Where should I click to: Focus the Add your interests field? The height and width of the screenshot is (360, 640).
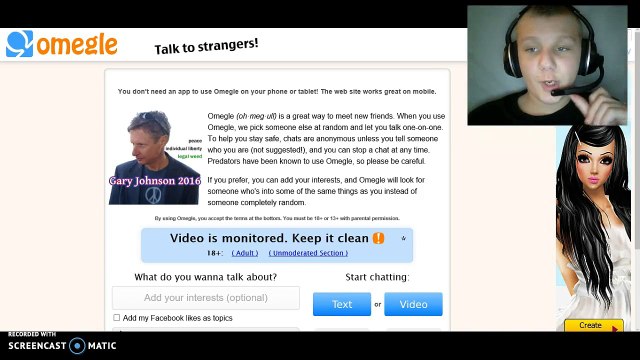tap(206, 298)
